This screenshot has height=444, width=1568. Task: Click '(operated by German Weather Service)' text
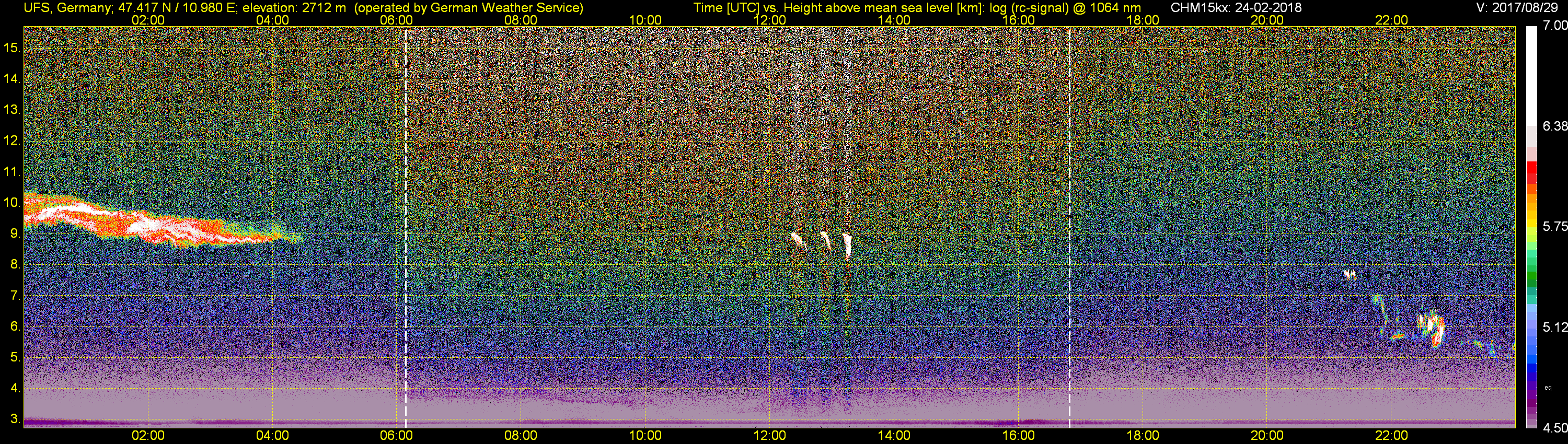pyautogui.click(x=468, y=8)
